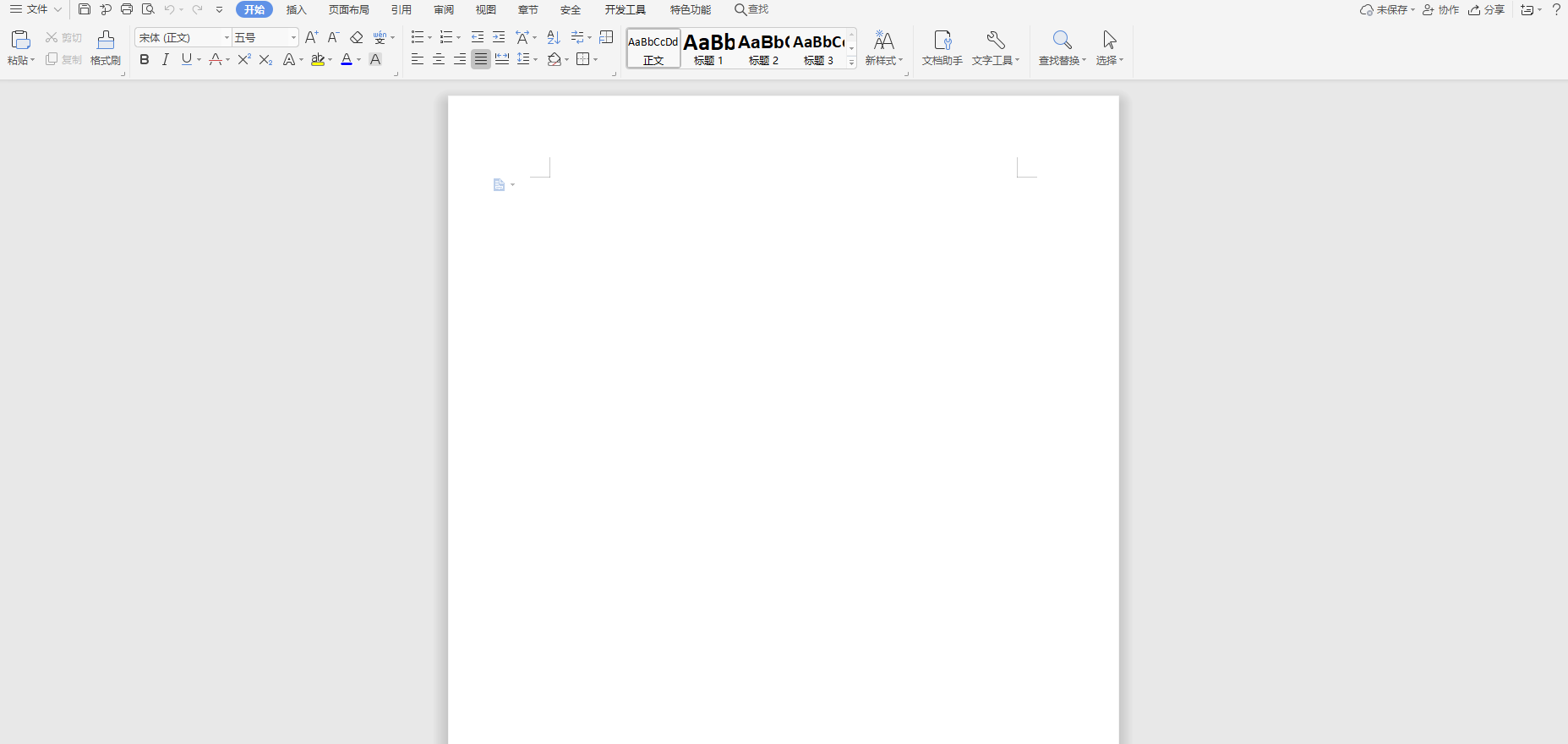Toggle bold formatting
This screenshot has height=744, width=1568.
145,59
